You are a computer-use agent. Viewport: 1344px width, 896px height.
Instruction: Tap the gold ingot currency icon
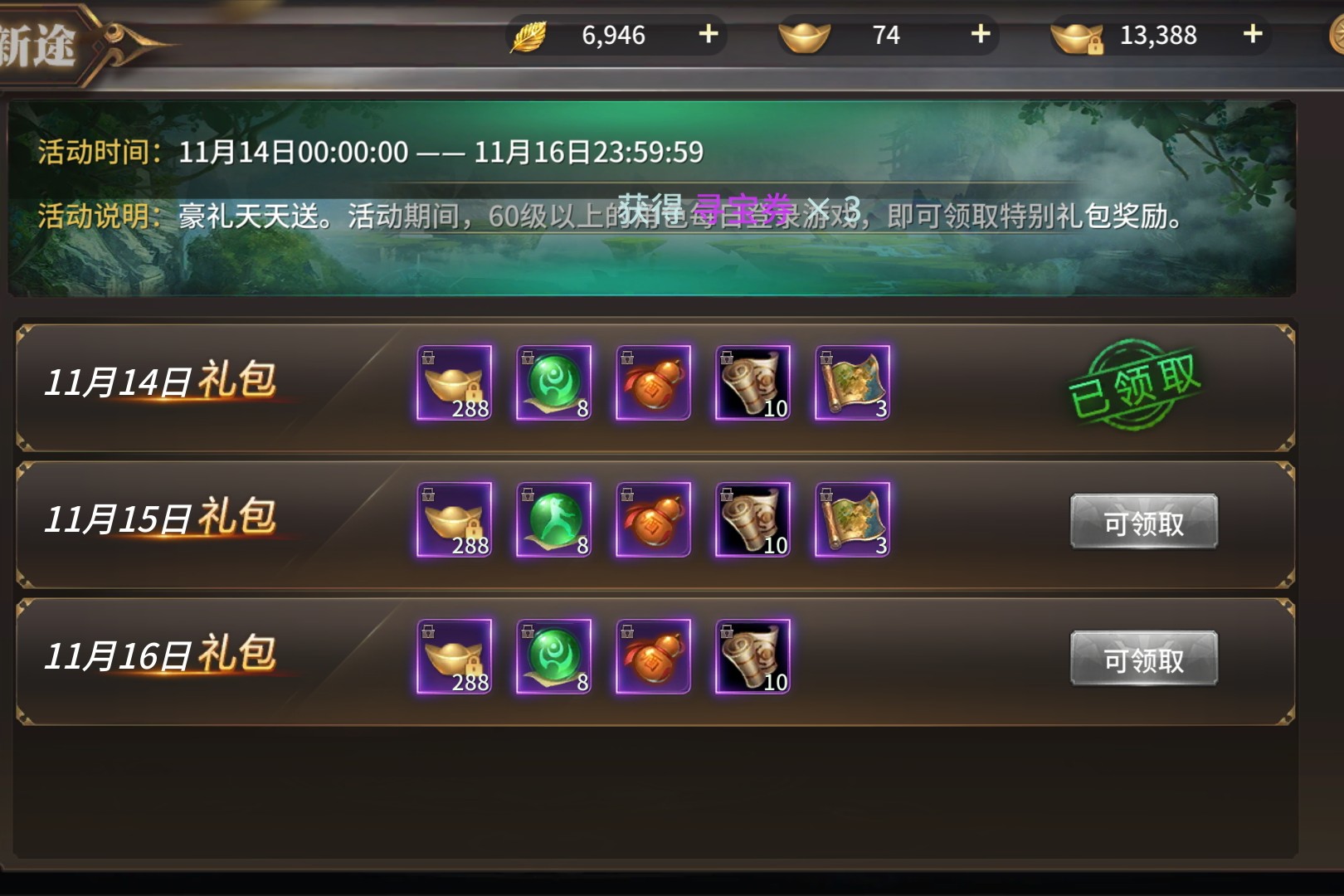coord(804,37)
